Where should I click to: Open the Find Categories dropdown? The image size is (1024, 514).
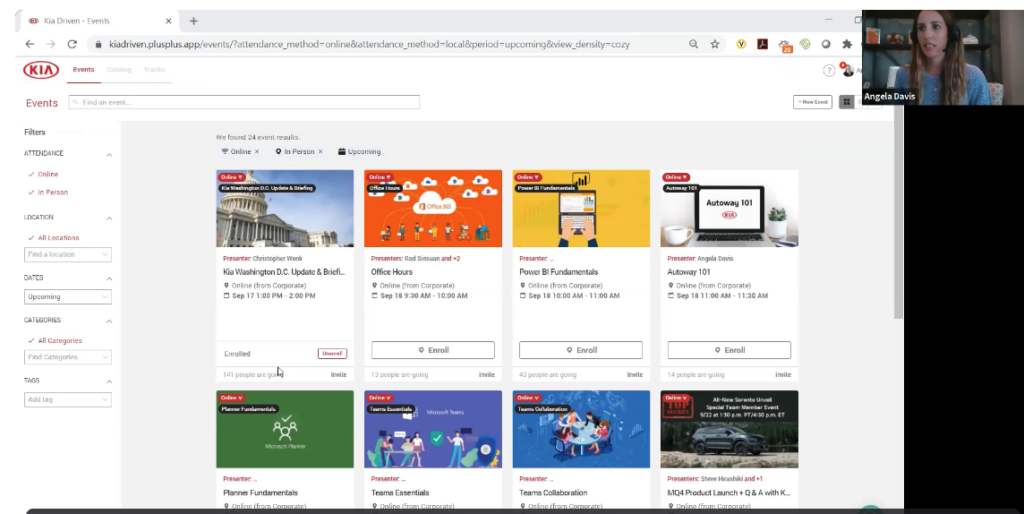click(x=68, y=357)
